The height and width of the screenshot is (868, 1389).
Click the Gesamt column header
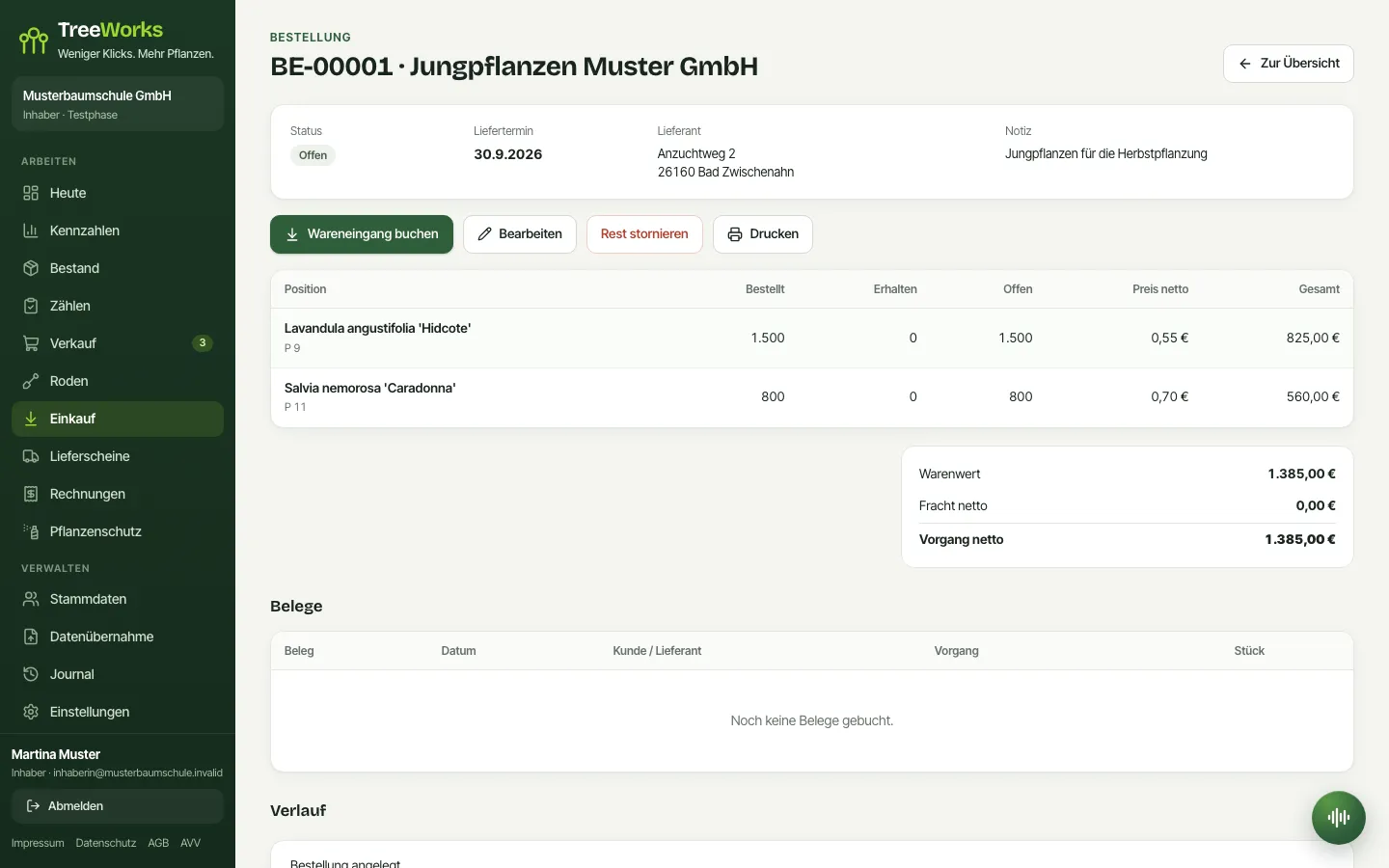[1320, 289]
